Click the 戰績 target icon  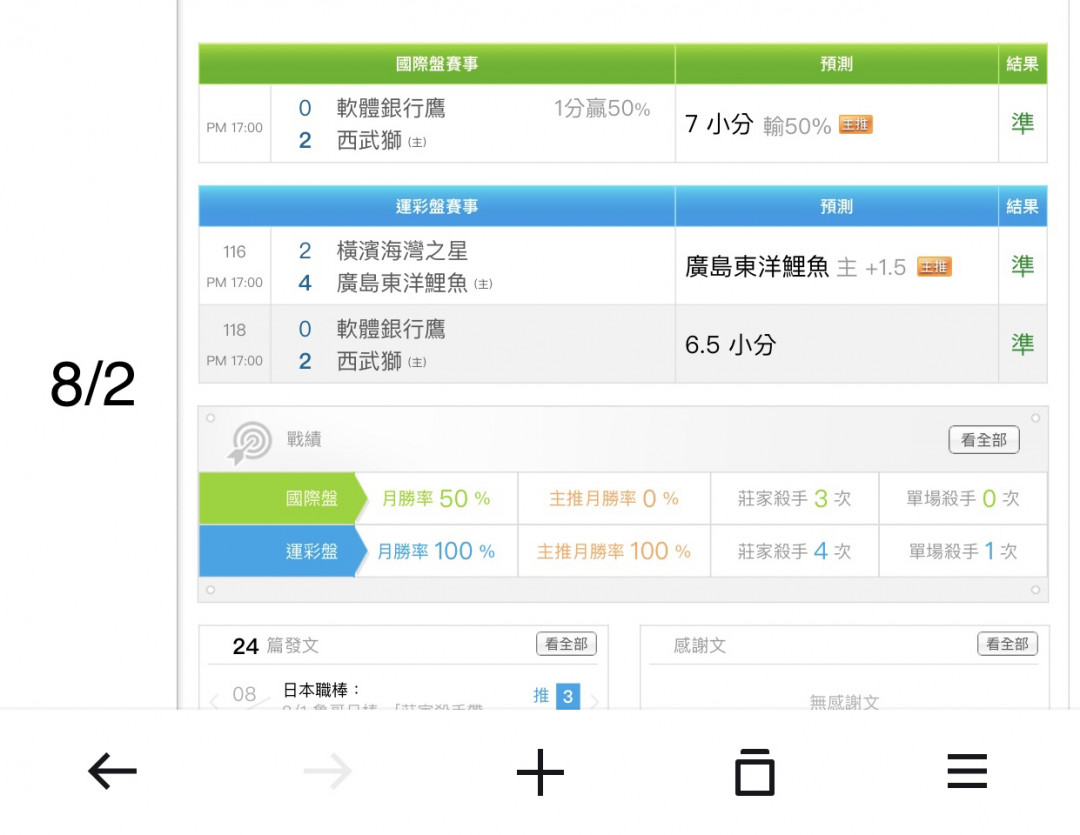click(250, 442)
